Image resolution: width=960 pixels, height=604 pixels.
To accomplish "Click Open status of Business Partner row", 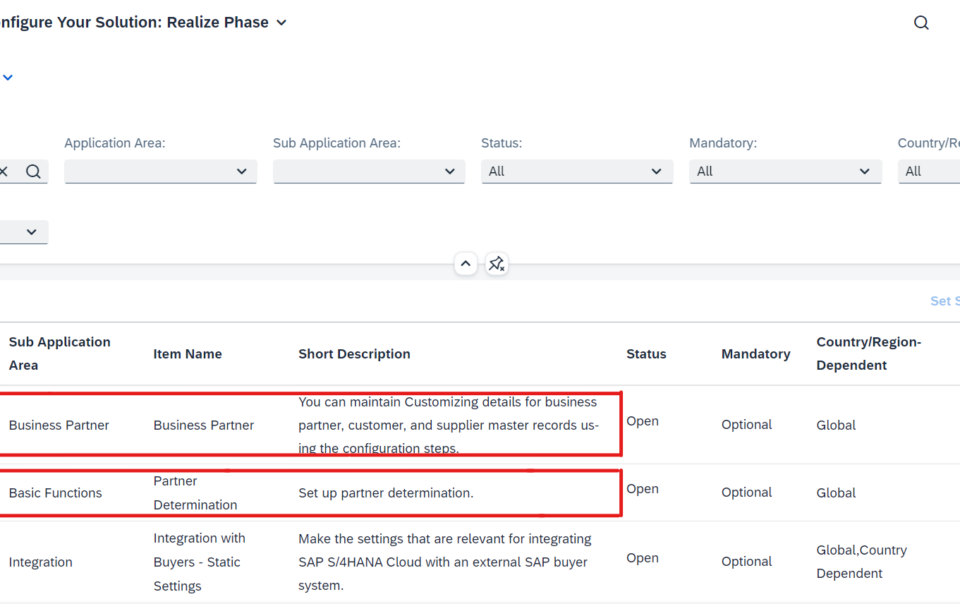I will point(642,422).
